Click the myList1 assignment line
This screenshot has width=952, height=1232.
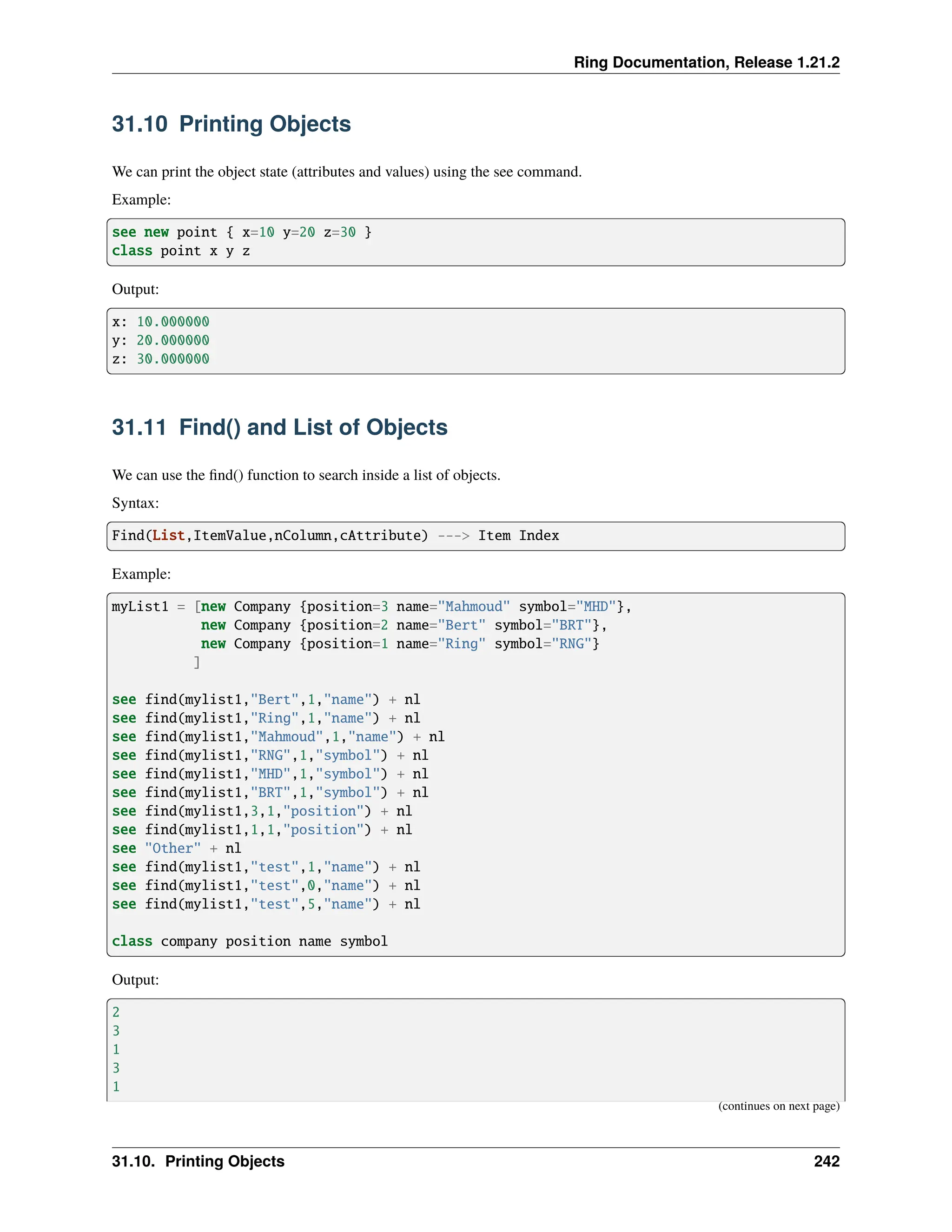tap(371, 606)
